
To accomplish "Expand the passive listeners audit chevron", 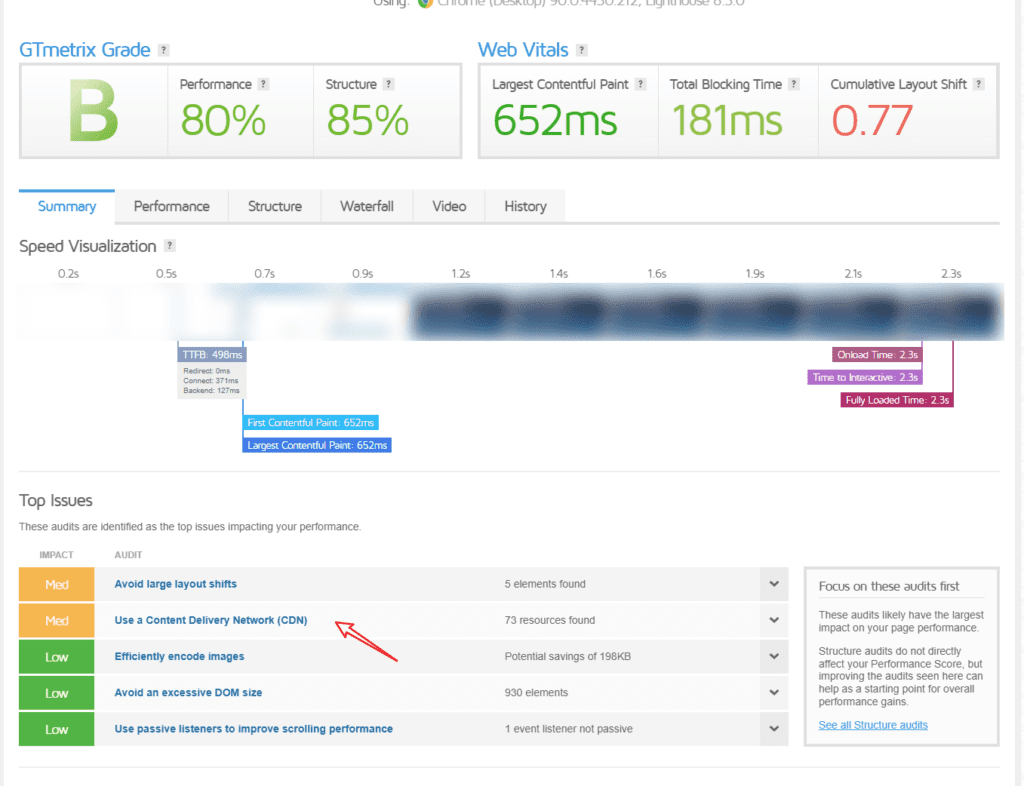I will [774, 729].
